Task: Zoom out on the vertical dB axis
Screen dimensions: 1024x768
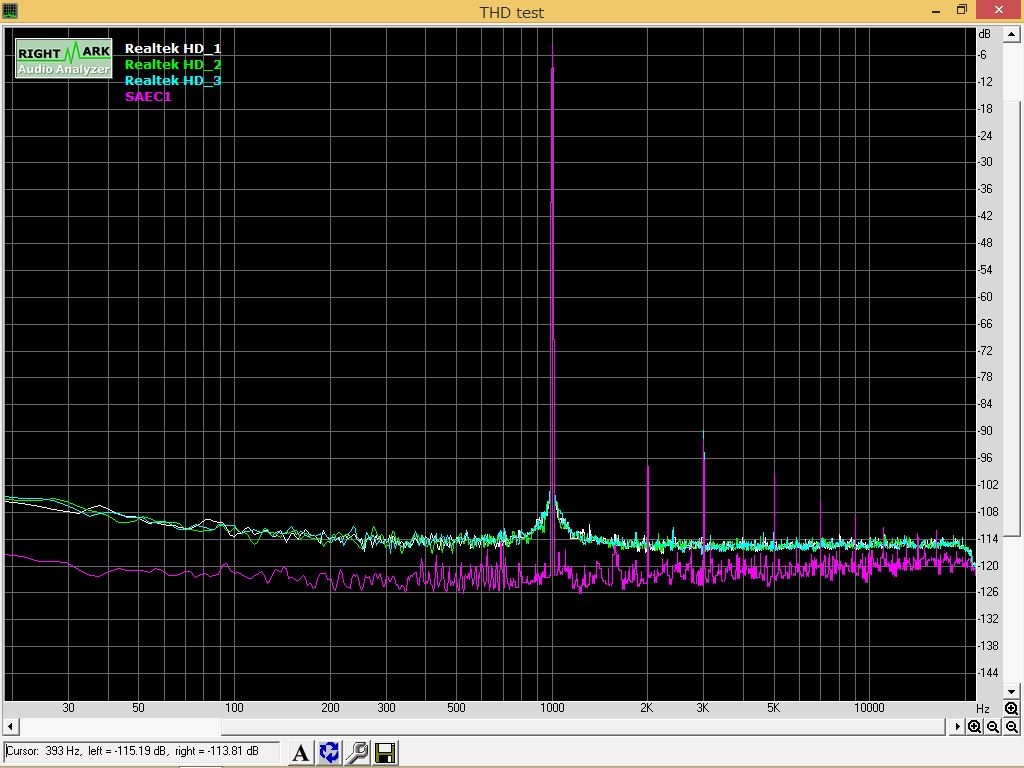Action: pyautogui.click(x=1012, y=727)
